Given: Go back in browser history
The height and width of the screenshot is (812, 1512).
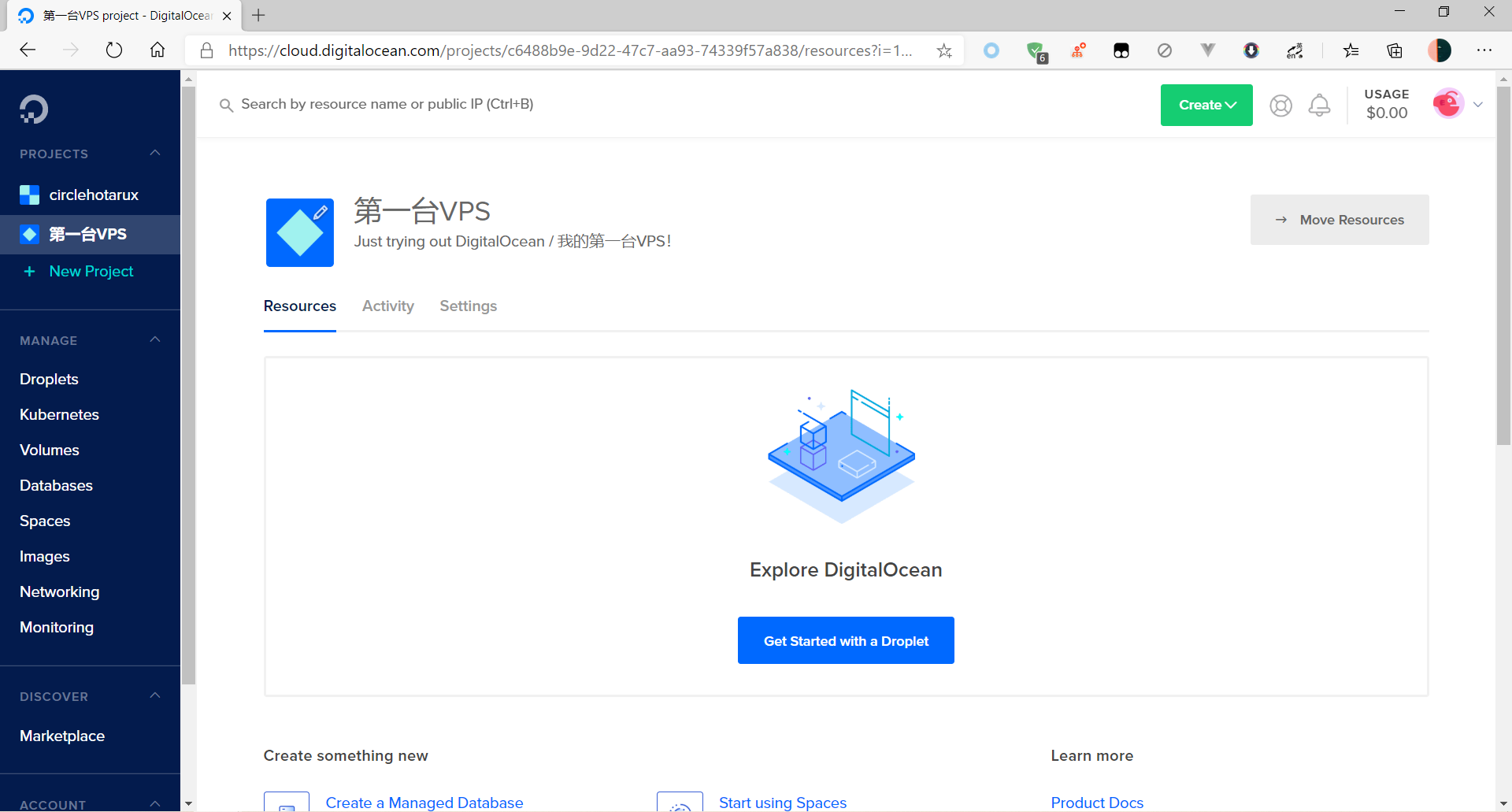Looking at the screenshot, I should [x=28, y=50].
